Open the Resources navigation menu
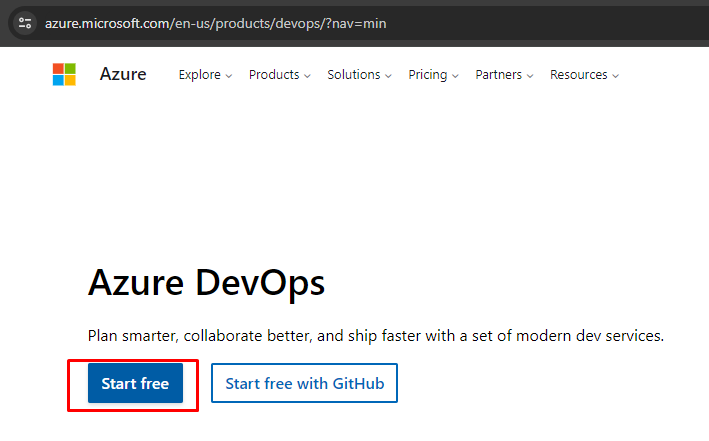This screenshot has width=709, height=441. point(579,75)
